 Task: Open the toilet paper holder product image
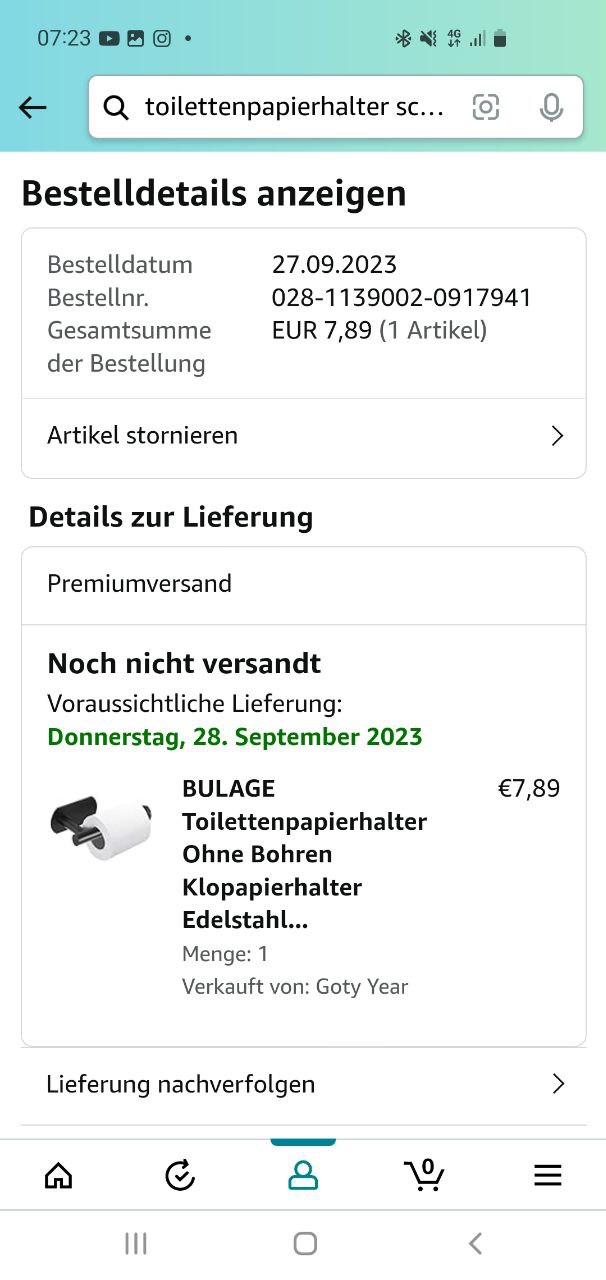pos(100,826)
